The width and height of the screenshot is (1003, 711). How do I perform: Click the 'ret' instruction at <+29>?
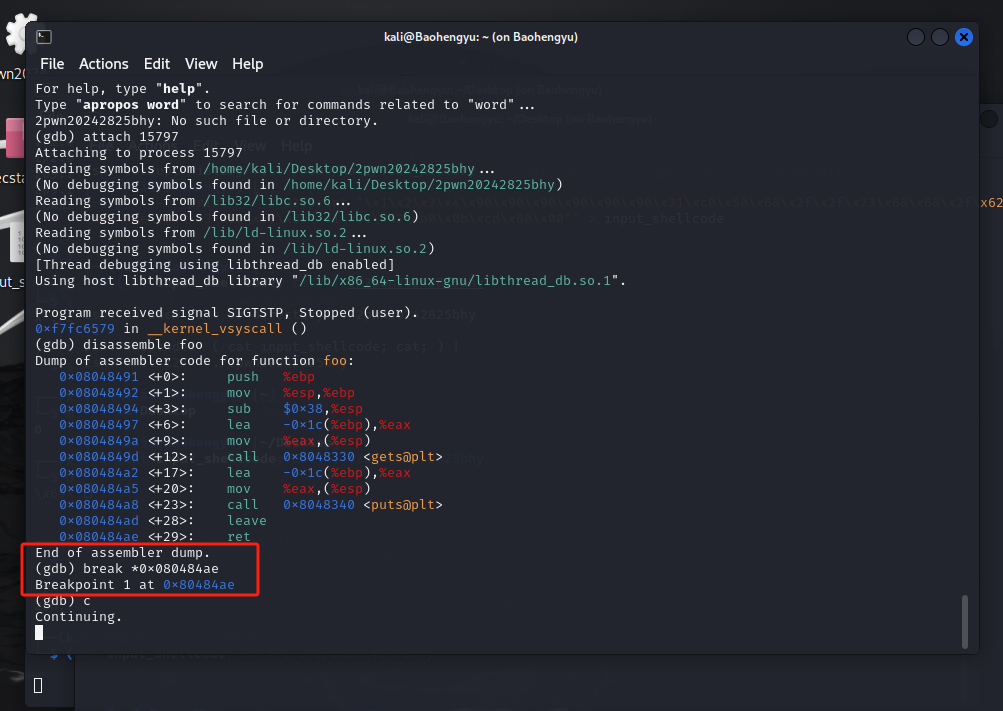click(239, 536)
